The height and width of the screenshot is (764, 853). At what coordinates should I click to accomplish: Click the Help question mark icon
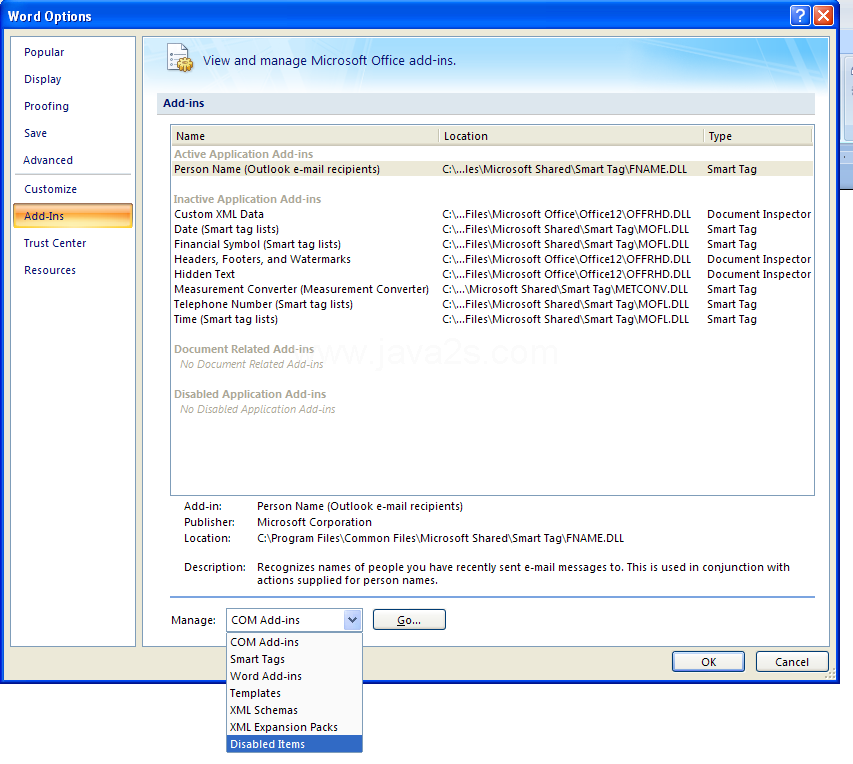pos(800,16)
